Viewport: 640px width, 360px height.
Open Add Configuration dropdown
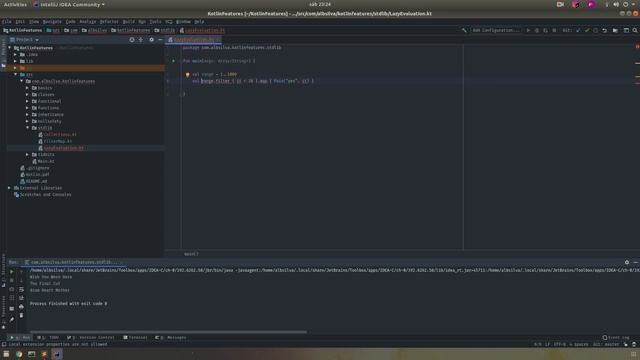496,30
